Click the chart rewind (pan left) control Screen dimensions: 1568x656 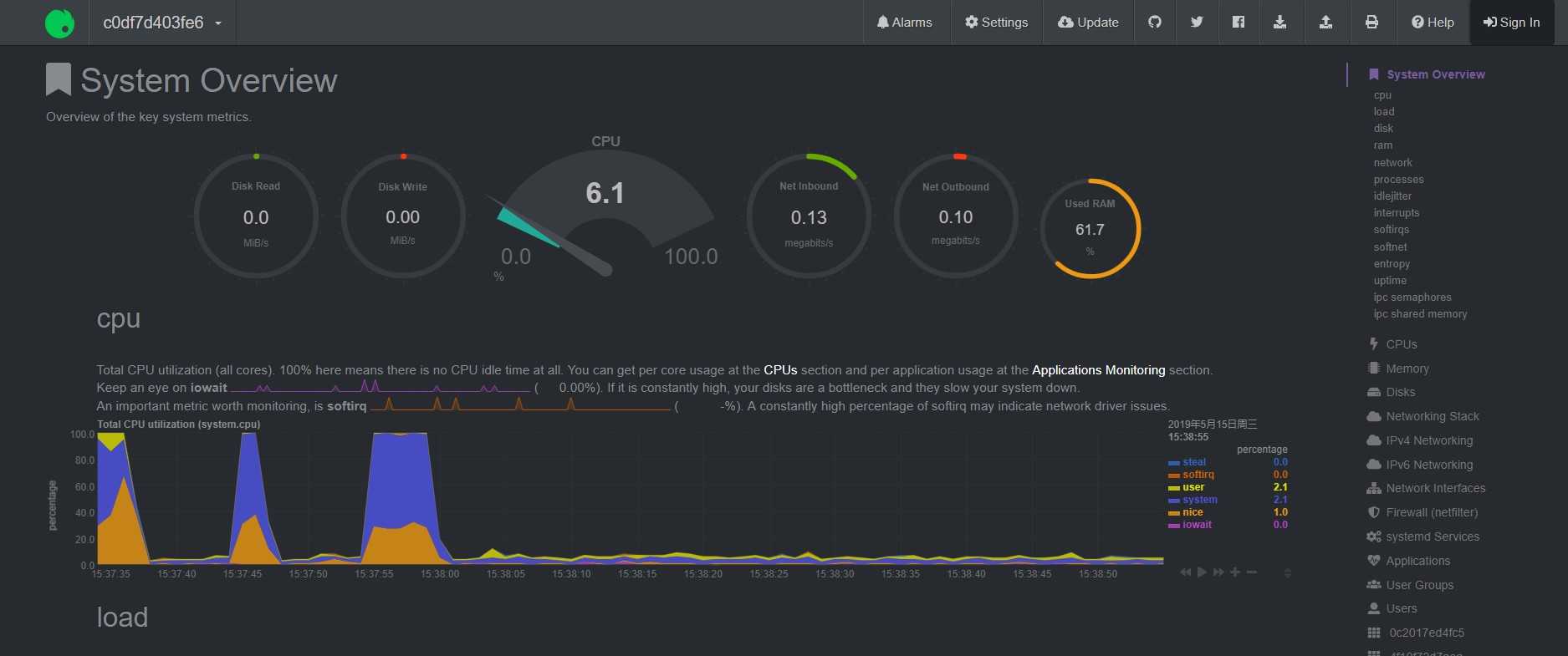point(1185,572)
